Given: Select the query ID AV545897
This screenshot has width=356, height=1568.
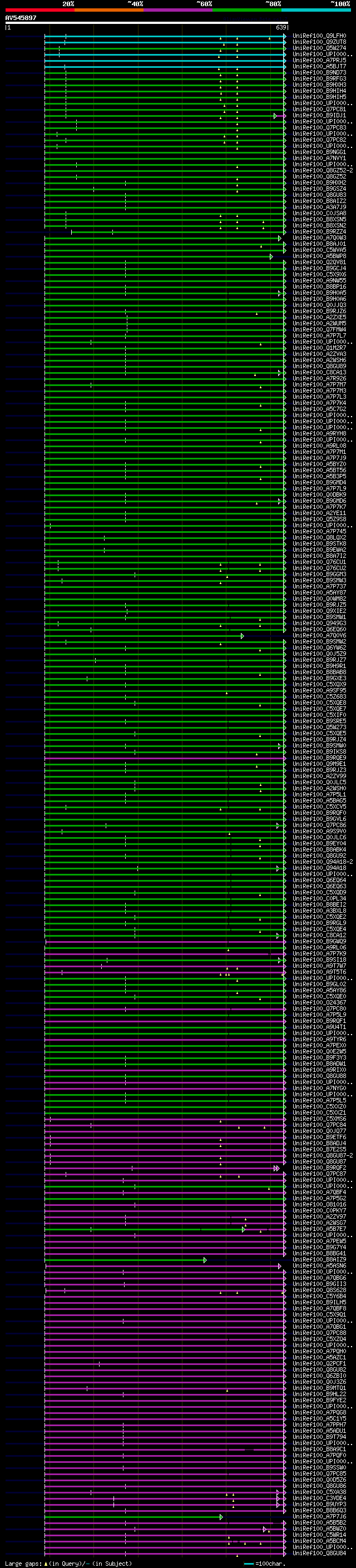Looking at the screenshot, I should tap(21, 18).
